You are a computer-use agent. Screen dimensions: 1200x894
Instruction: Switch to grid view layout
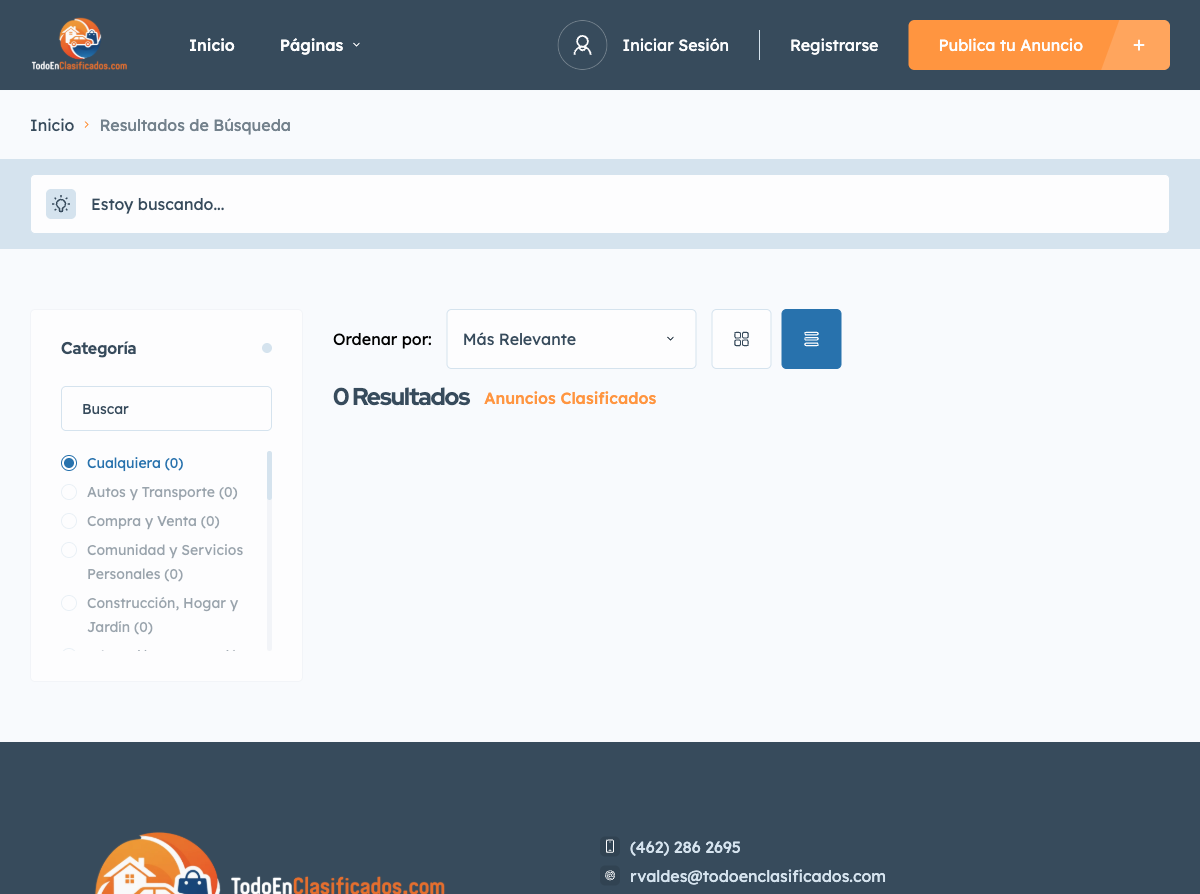click(x=741, y=338)
